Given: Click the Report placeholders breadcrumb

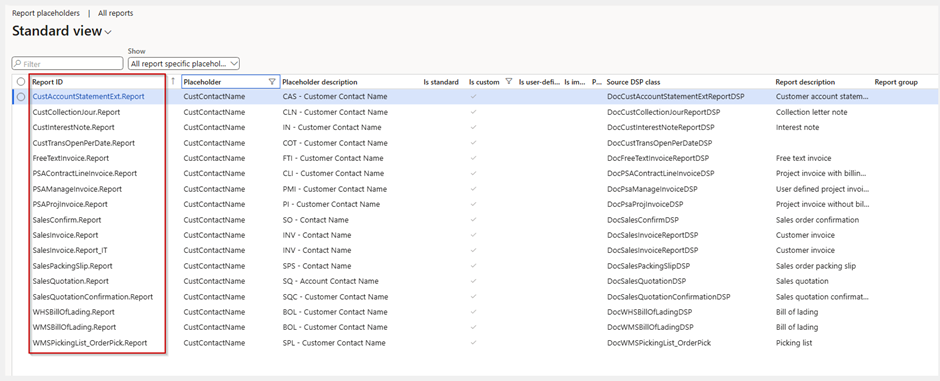Looking at the screenshot, I should point(46,13).
